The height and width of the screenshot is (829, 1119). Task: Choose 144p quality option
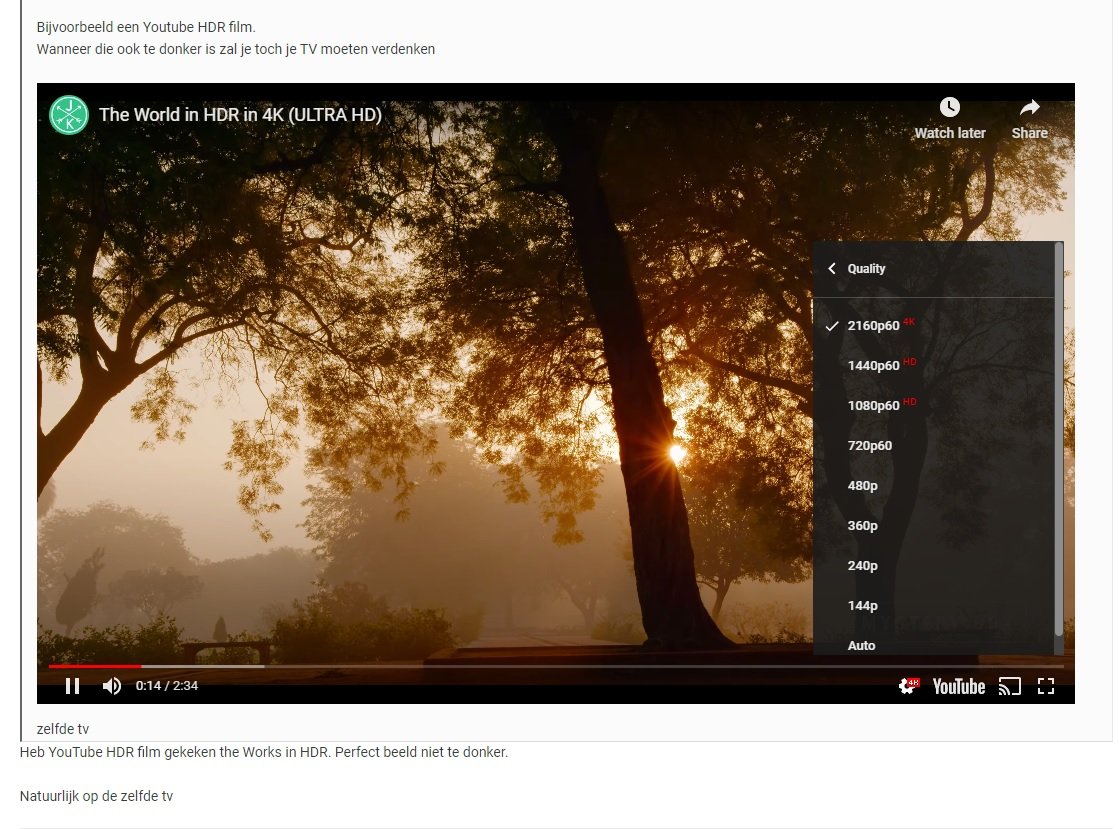tap(862, 606)
